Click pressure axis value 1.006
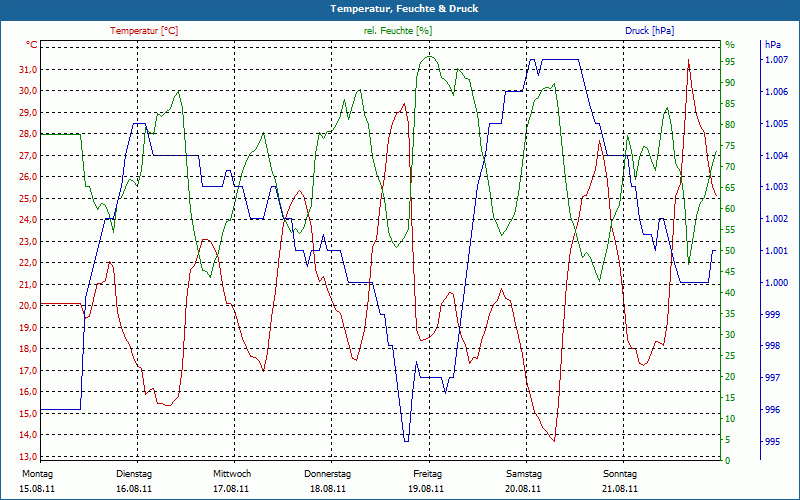Viewport: 800px width, 500px height. (777, 92)
